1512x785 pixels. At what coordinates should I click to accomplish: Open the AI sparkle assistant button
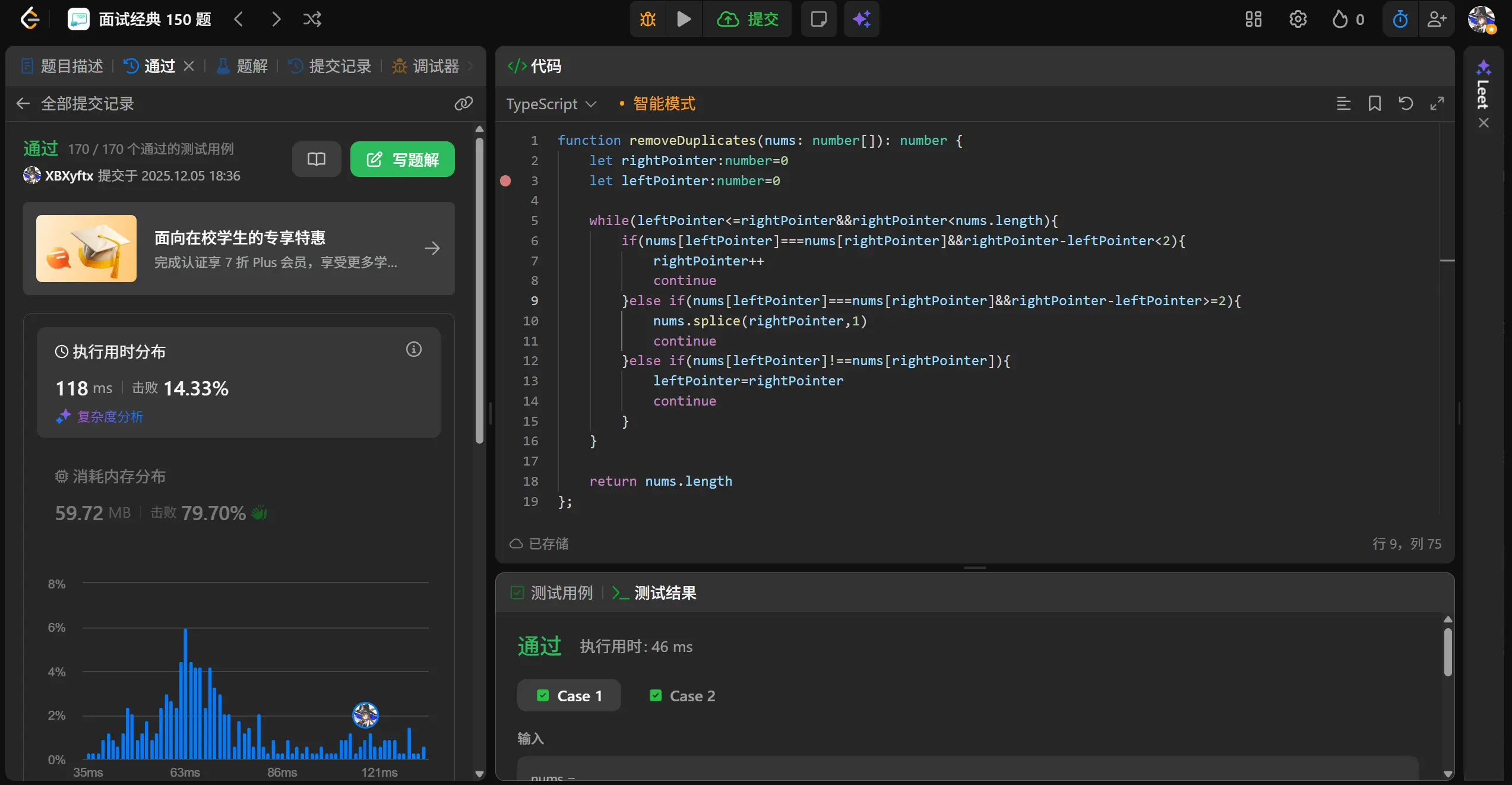point(861,19)
